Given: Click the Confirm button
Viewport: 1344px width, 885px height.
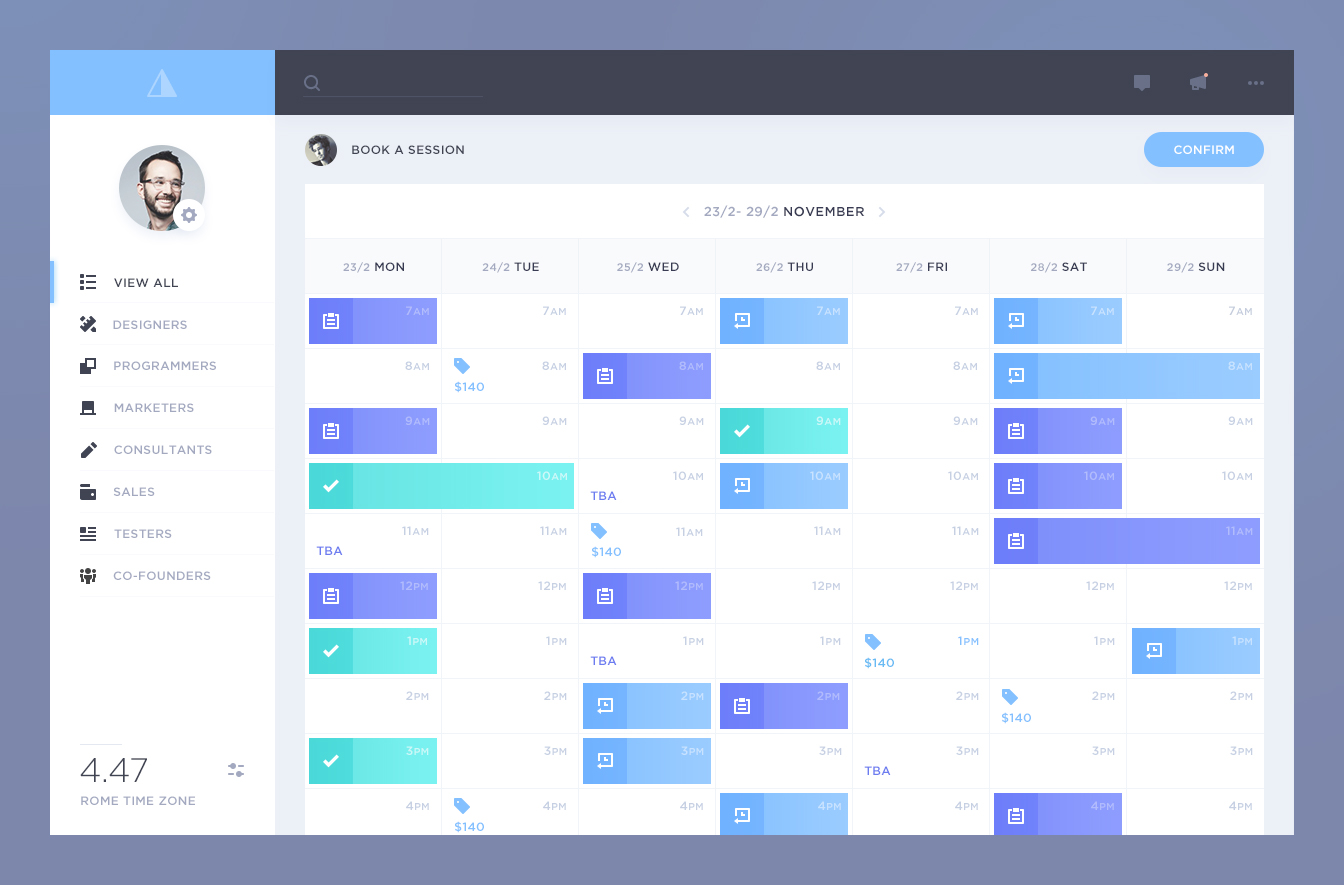Looking at the screenshot, I should point(1204,150).
